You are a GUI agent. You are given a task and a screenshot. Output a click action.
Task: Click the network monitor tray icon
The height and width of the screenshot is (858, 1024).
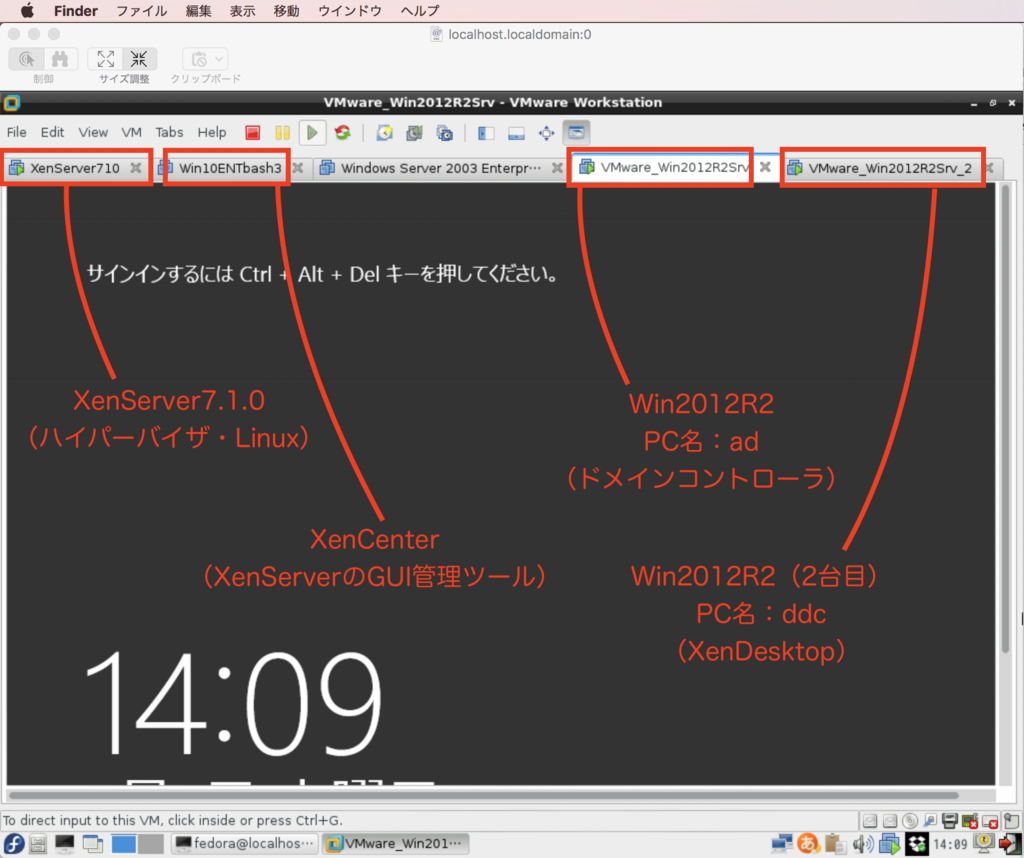pos(782,844)
